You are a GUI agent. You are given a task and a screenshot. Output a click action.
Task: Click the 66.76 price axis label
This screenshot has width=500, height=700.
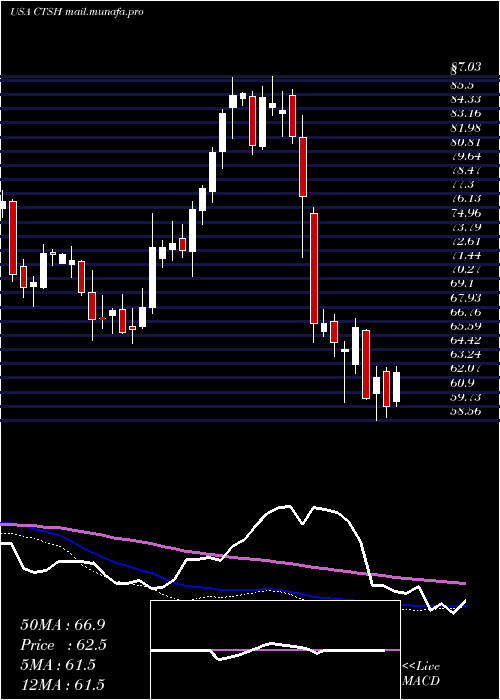[465, 312]
